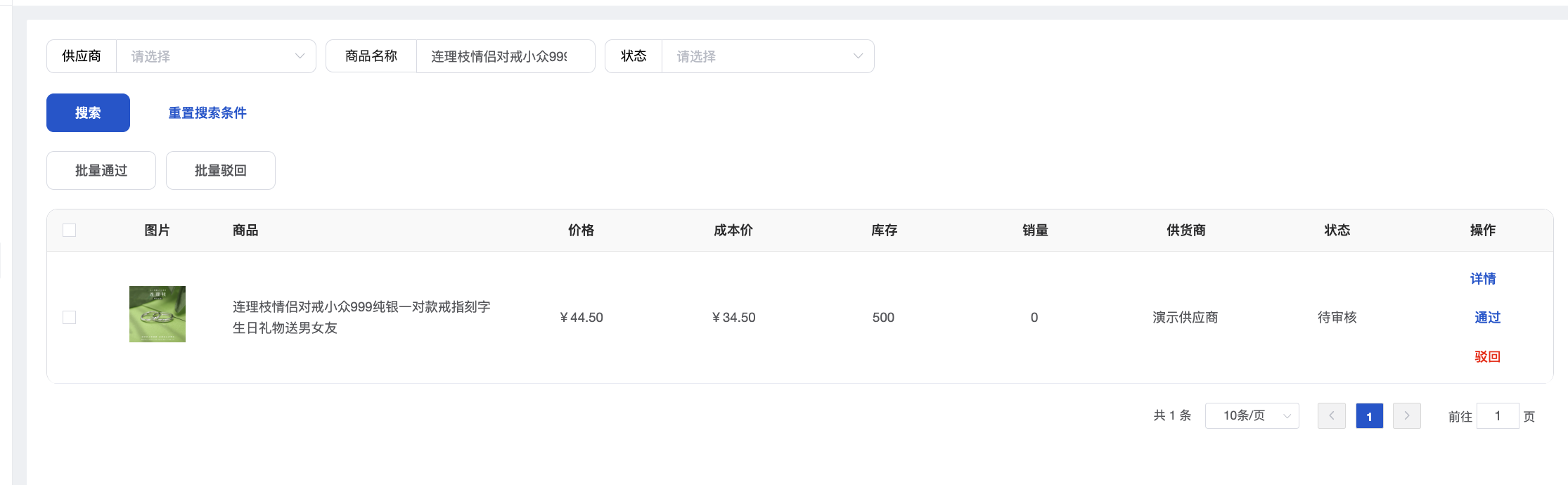Click the previous page arrow icon

[x=1331, y=416]
